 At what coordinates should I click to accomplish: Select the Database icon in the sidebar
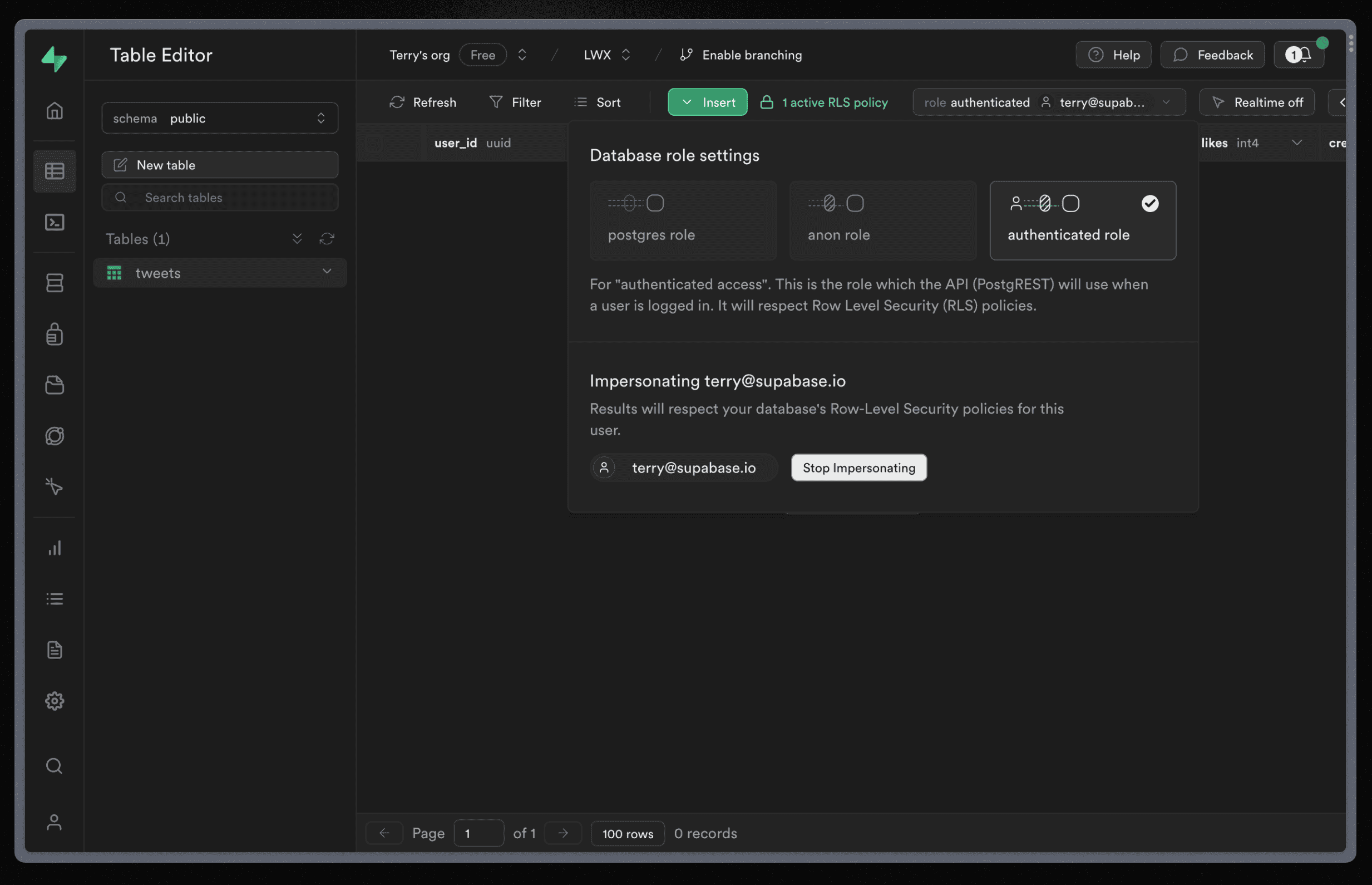click(x=55, y=282)
